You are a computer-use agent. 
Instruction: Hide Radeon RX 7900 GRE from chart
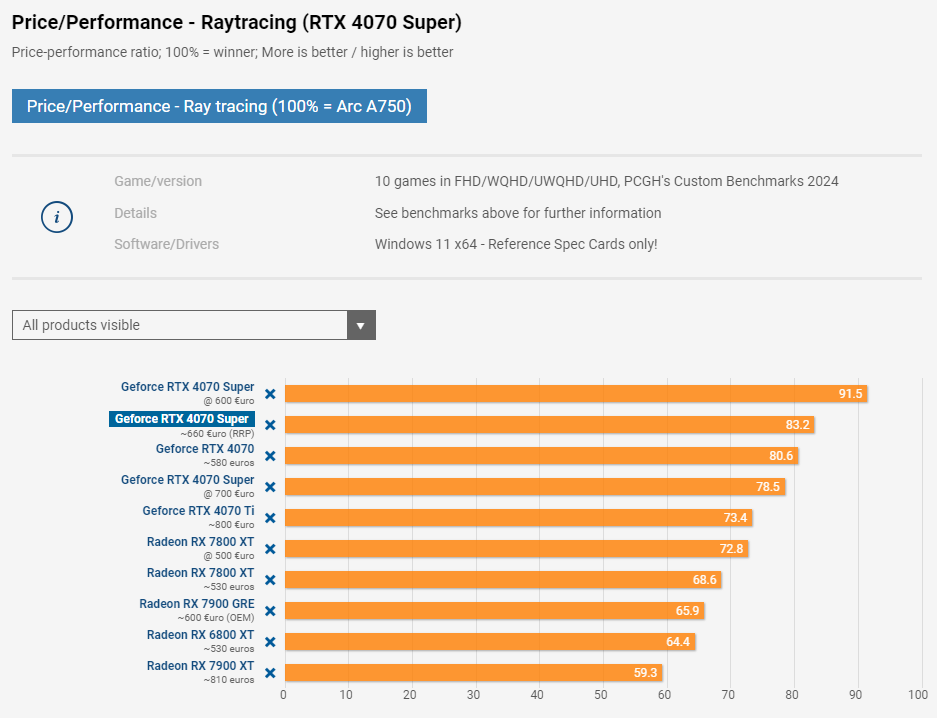[271, 611]
